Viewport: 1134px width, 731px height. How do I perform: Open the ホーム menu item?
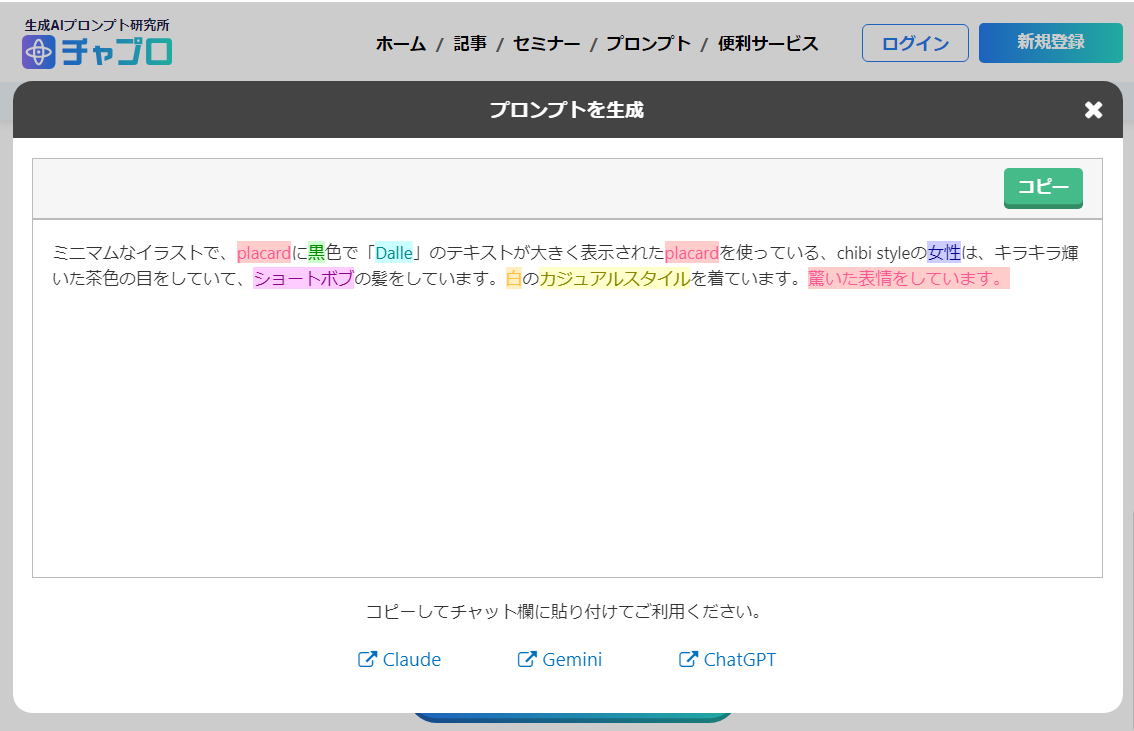401,44
